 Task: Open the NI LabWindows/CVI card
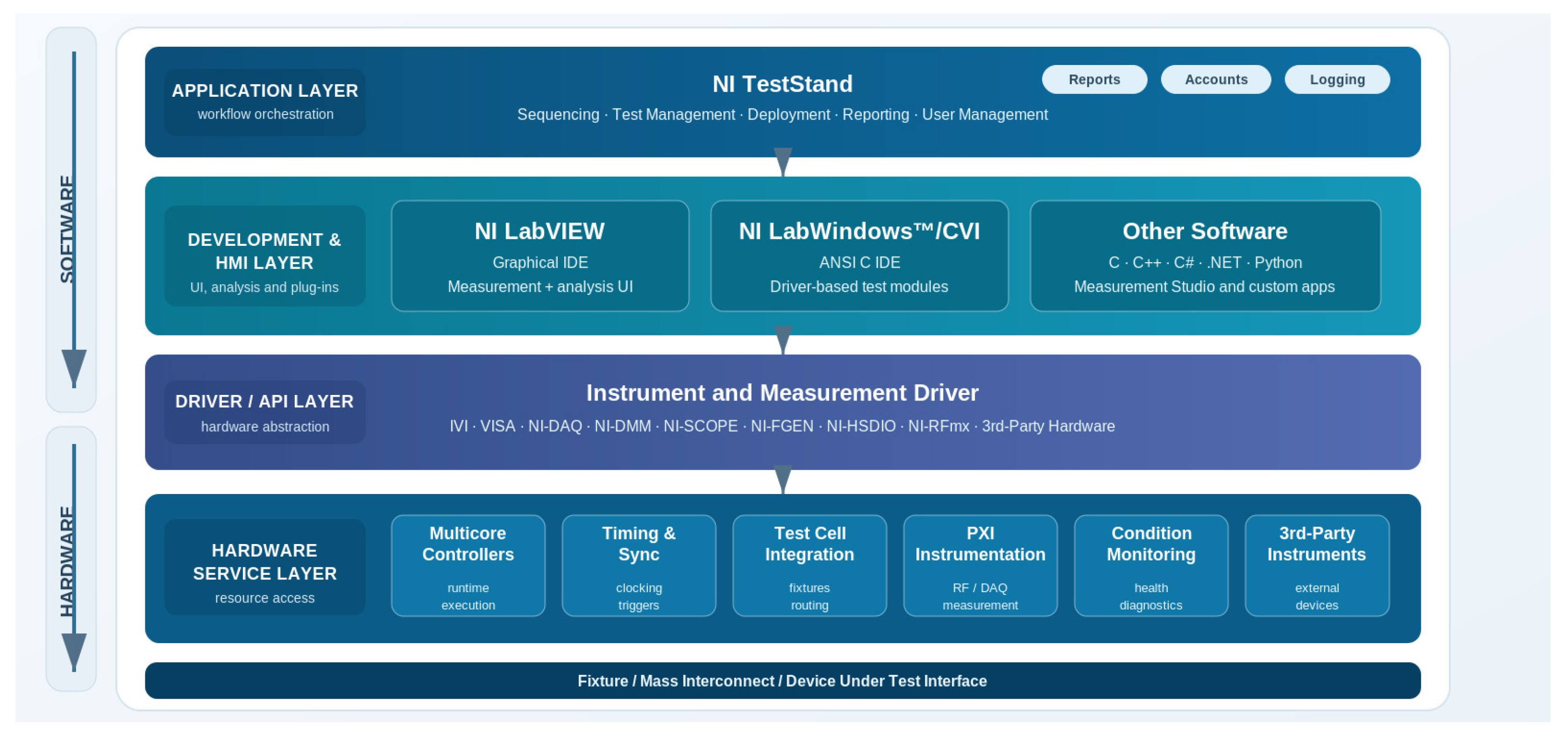(859, 256)
